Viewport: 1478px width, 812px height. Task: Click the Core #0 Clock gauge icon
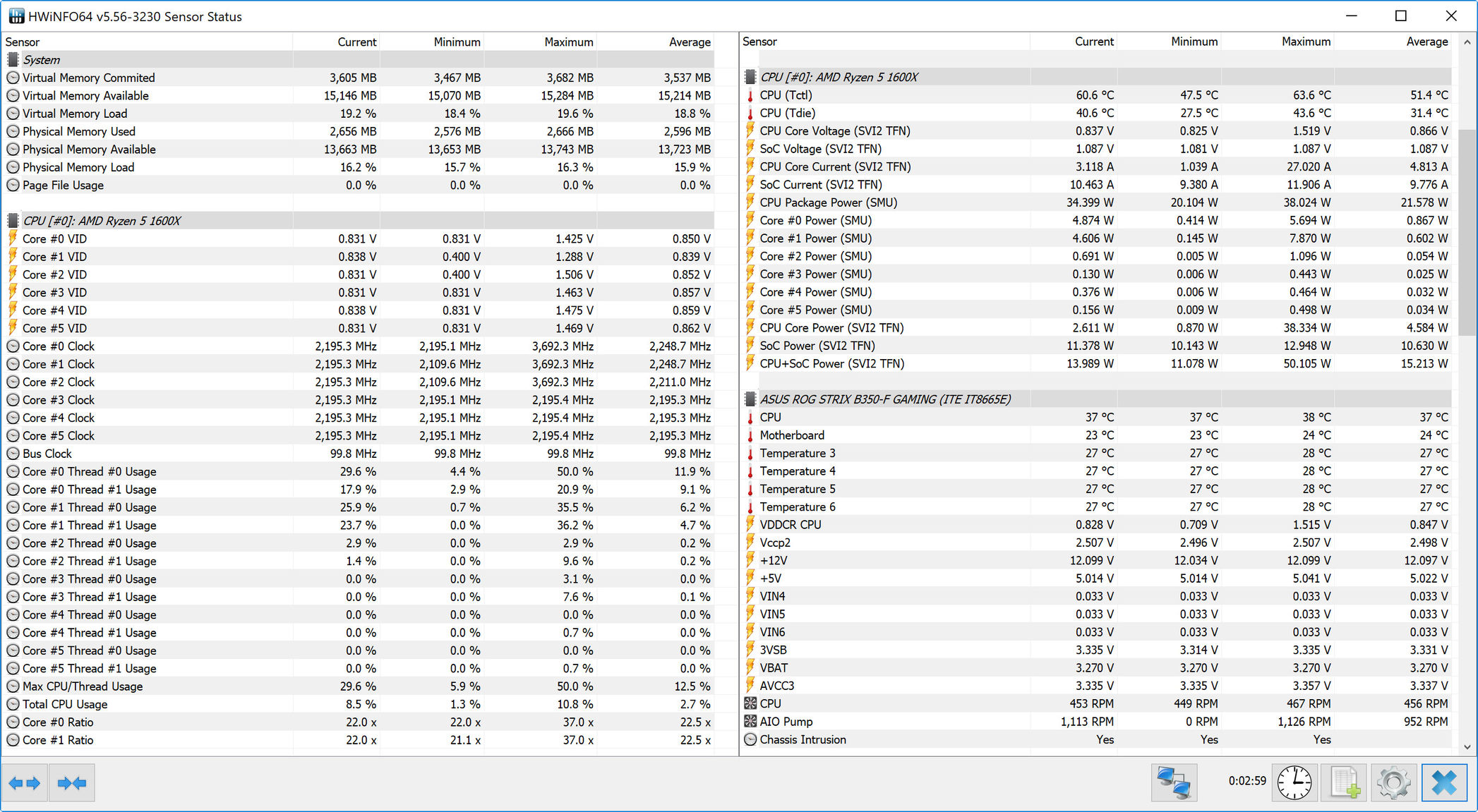pos(13,346)
